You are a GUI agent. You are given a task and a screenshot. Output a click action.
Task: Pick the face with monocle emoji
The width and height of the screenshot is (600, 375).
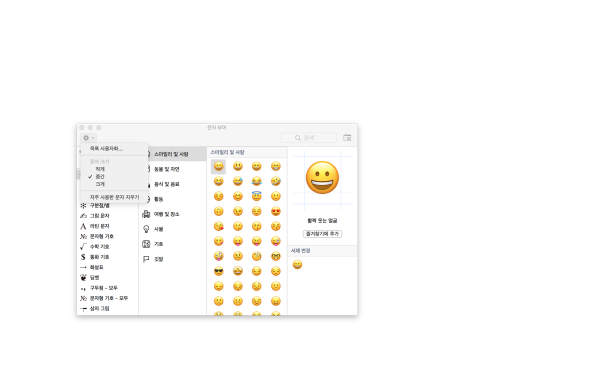pos(257,256)
